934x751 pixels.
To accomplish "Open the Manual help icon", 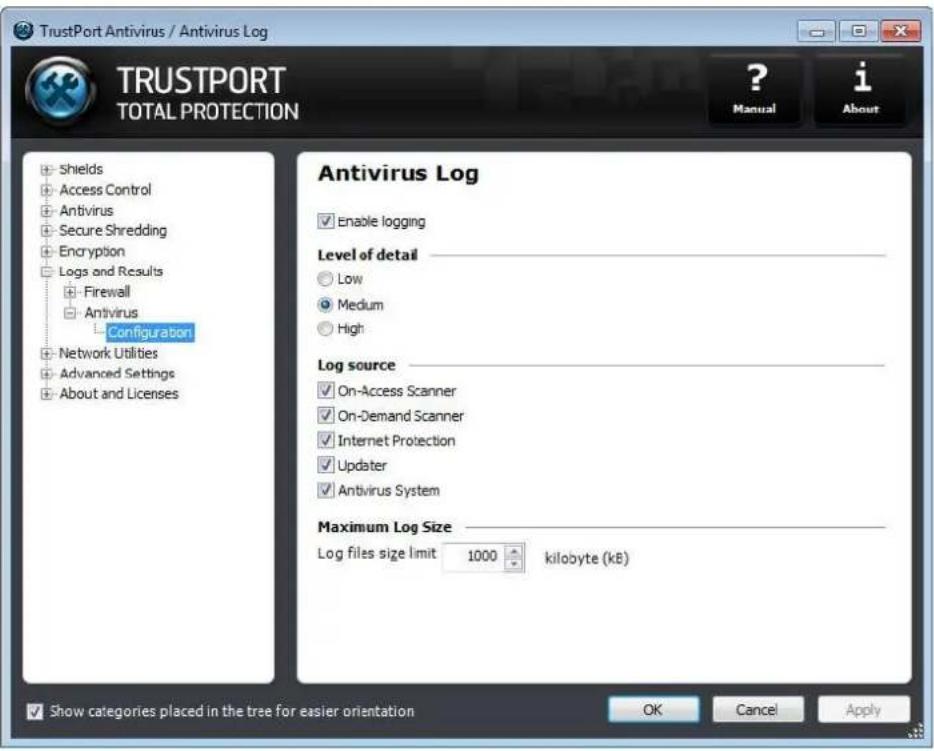I will (754, 89).
